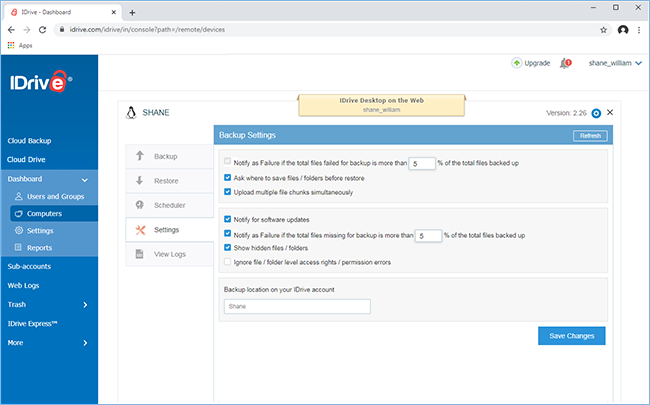Enable Ignore file / folder level access rights
The image size is (650, 405).
pos(228,262)
